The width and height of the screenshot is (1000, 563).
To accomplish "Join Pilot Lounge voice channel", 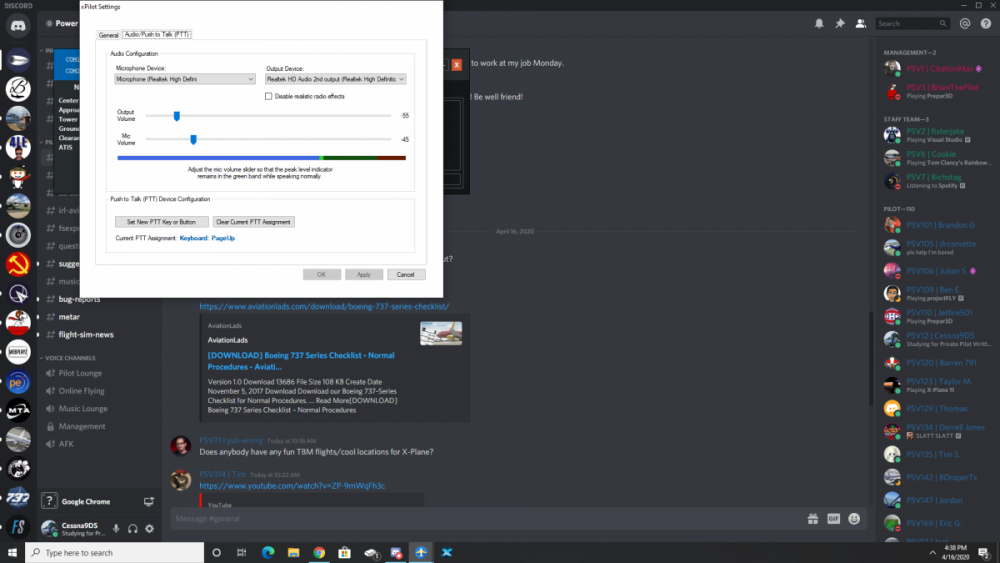I will (80, 374).
